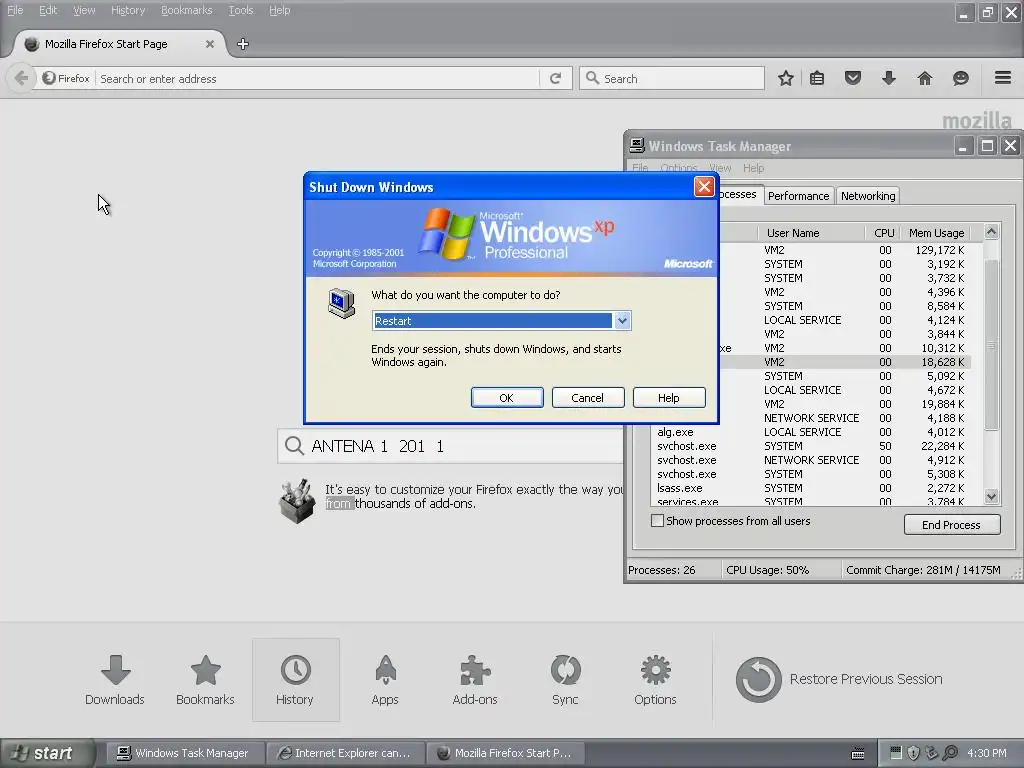Viewport: 1024px width, 768px height.
Task: Open History from the start page footer
Action: [295, 680]
